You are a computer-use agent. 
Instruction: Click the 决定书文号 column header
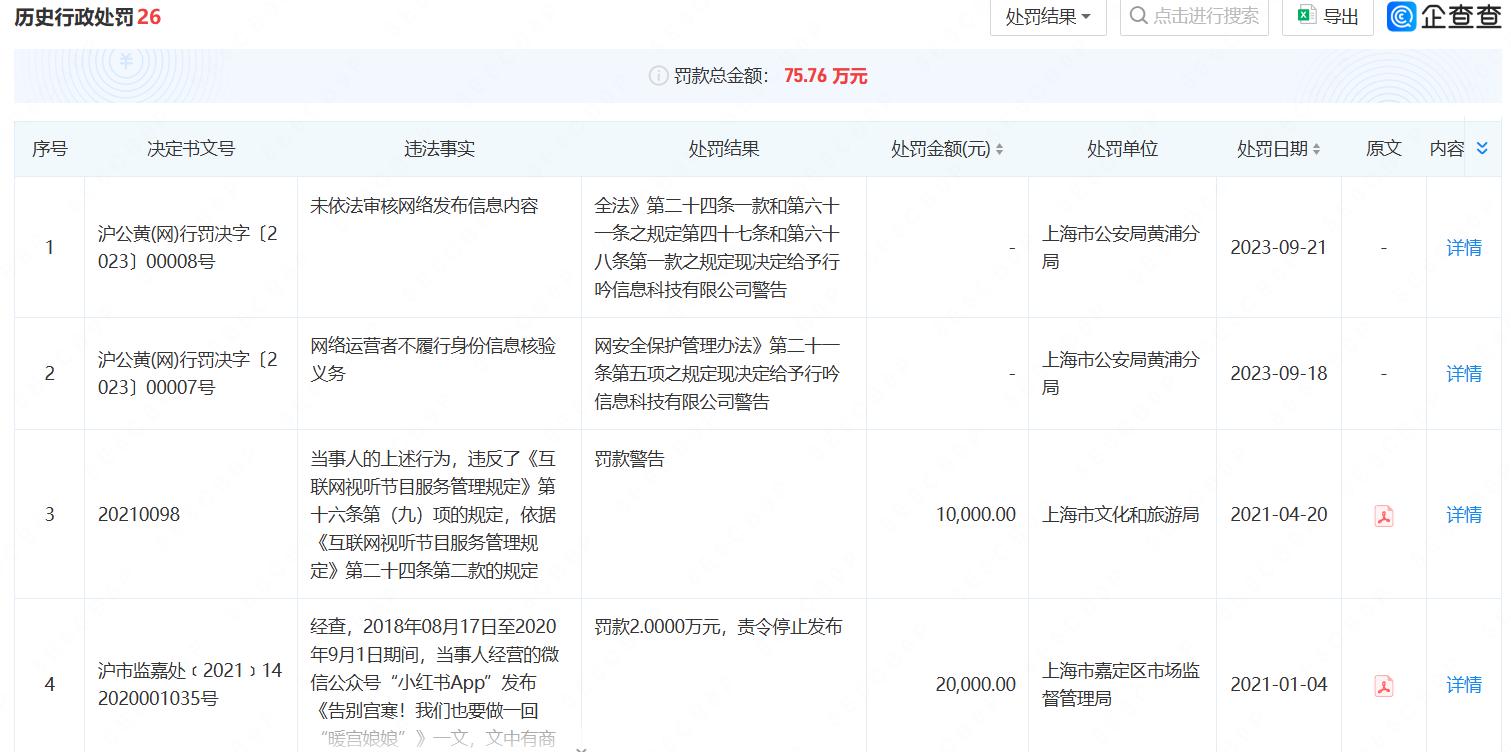pos(191,149)
